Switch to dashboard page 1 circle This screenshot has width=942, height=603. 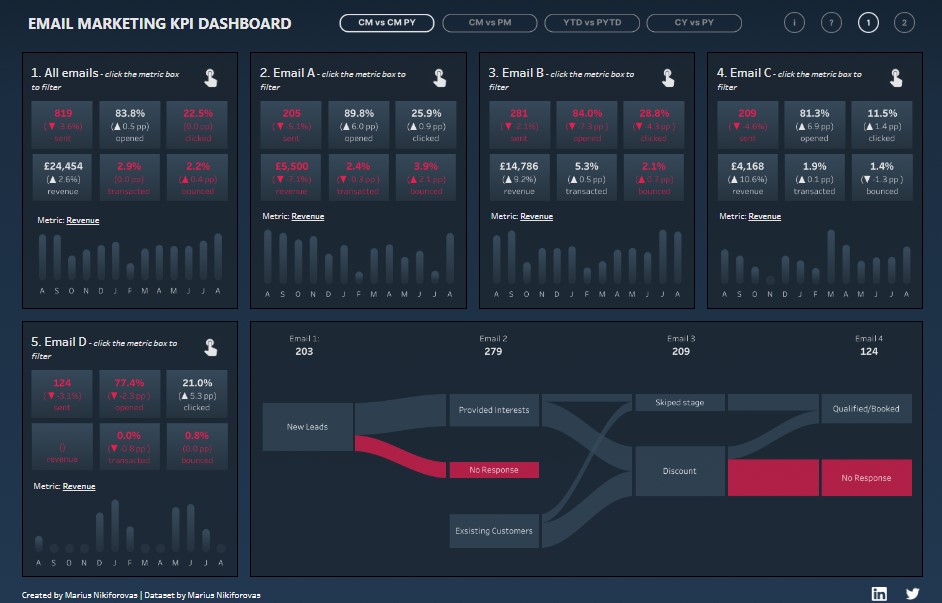tap(868, 23)
